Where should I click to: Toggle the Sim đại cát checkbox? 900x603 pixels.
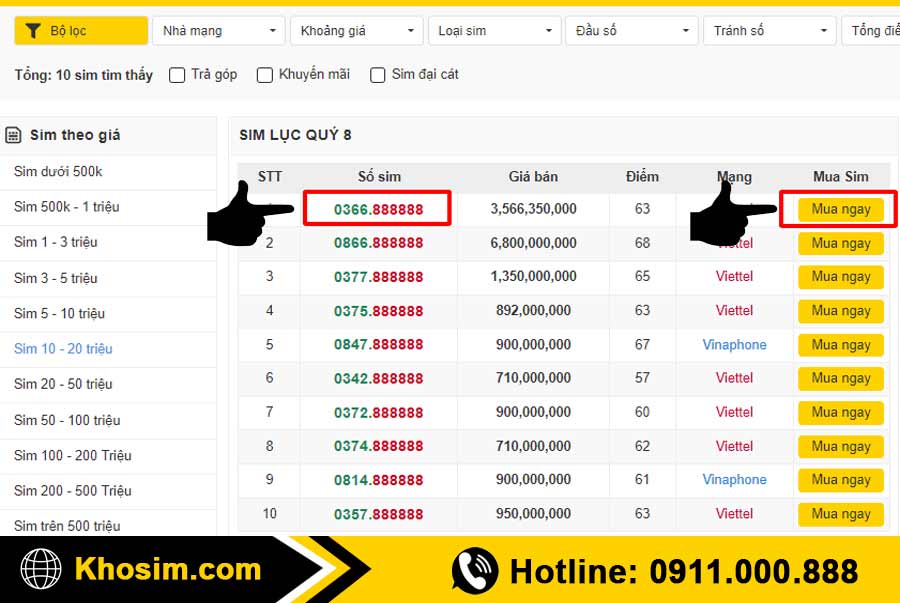(x=378, y=75)
